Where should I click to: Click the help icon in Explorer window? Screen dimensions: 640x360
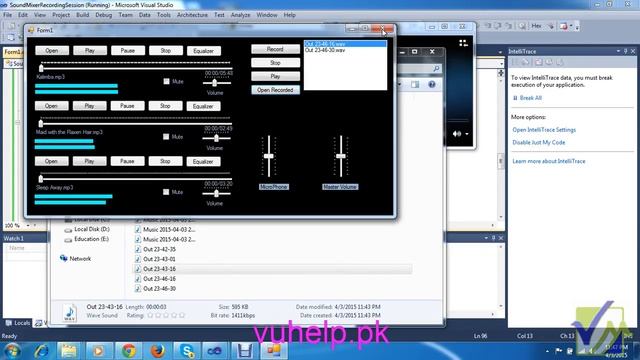(x=432, y=84)
